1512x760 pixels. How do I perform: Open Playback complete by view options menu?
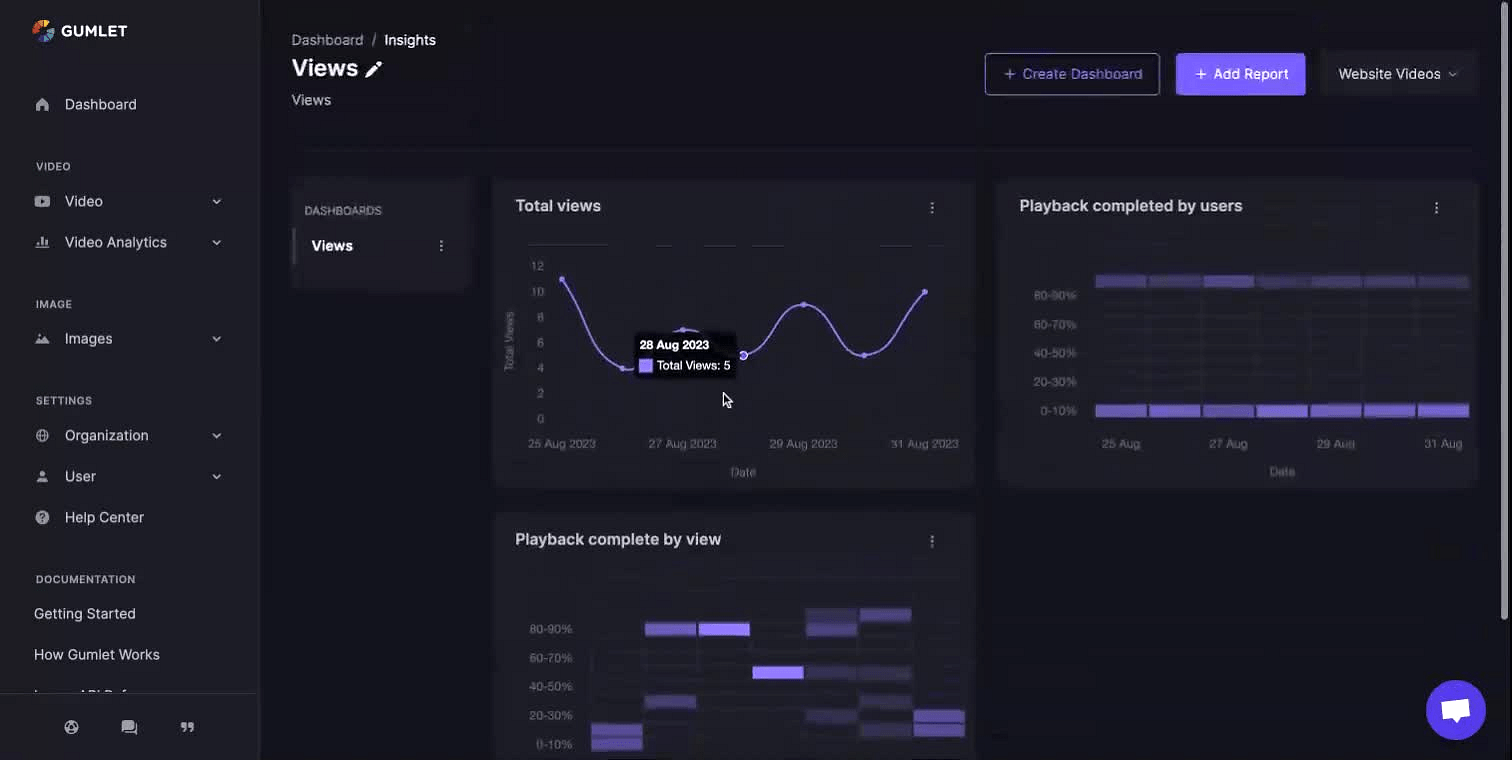pyautogui.click(x=932, y=541)
